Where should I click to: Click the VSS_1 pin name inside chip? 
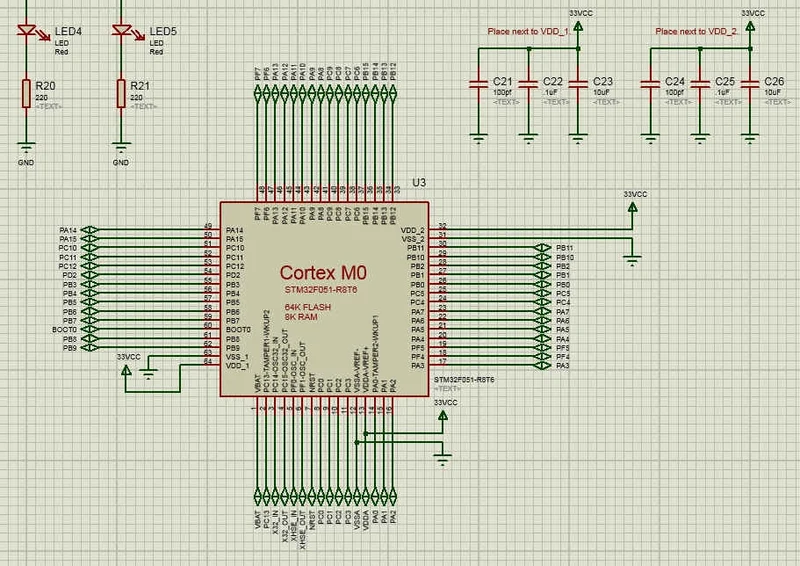pyautogui.click(x=237, y=357)
